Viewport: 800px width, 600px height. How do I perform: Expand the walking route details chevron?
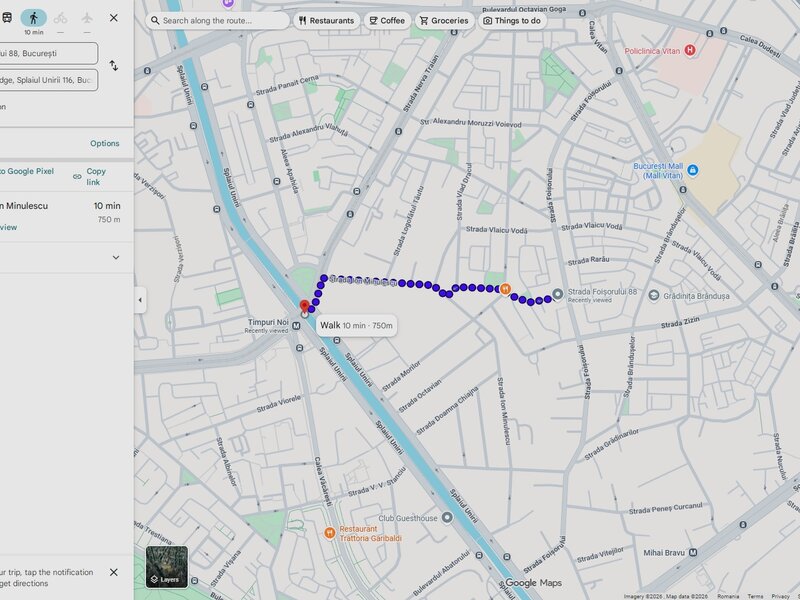[115, 257]
